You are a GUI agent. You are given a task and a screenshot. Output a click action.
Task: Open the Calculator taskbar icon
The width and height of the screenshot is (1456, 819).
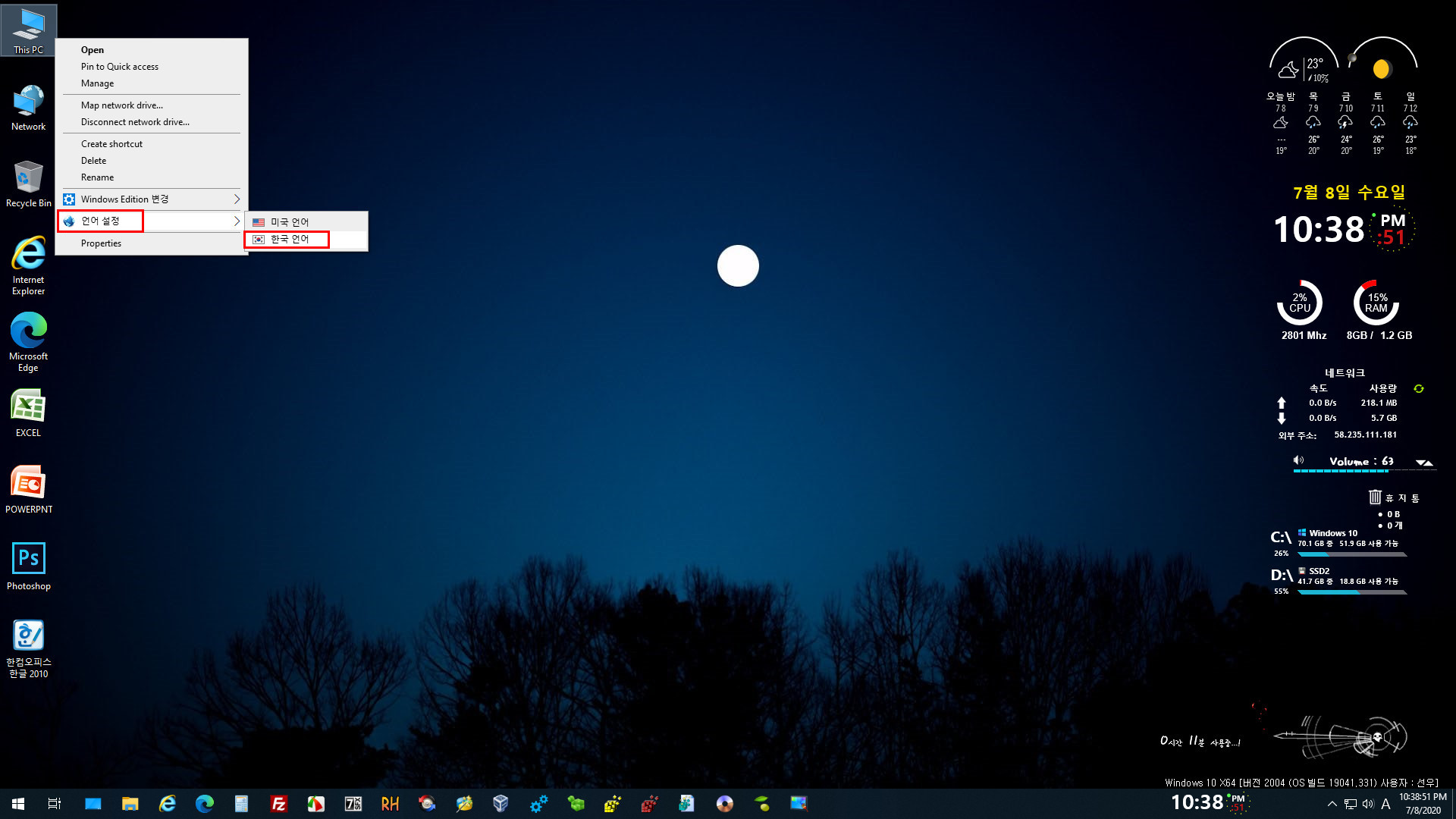tap(241, 804)
